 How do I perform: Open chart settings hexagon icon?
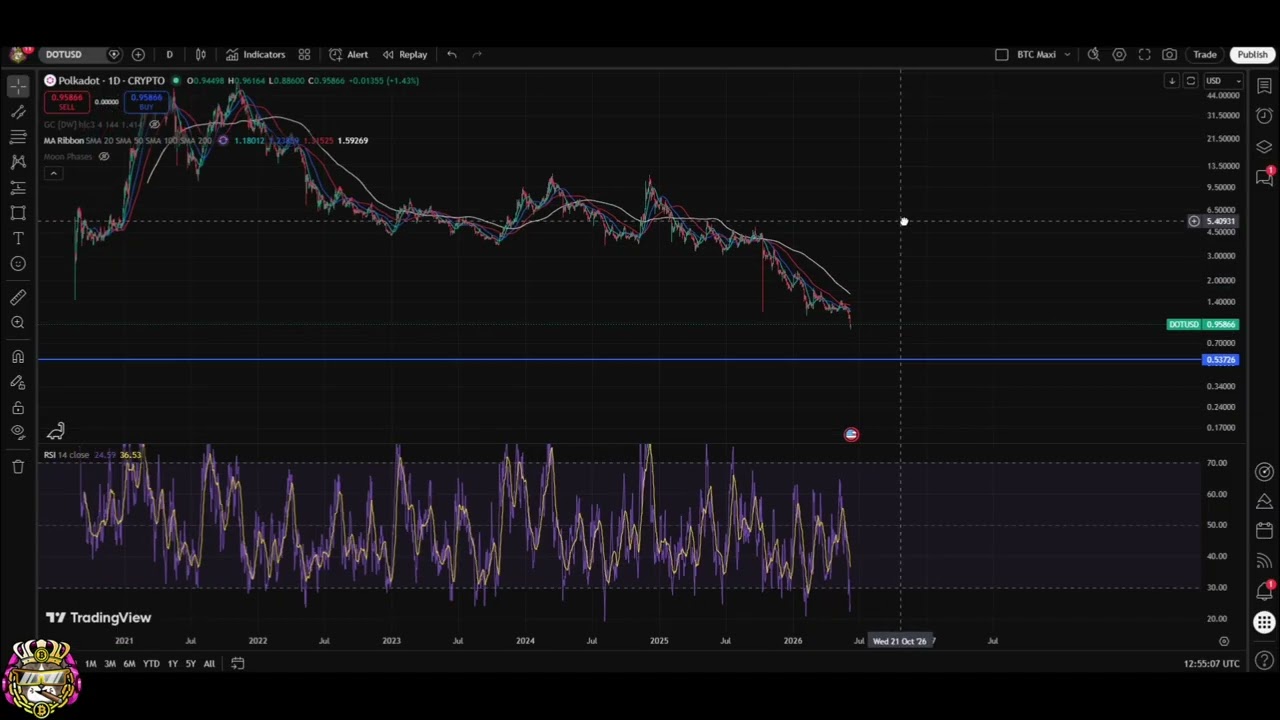tap(1119, 55)
